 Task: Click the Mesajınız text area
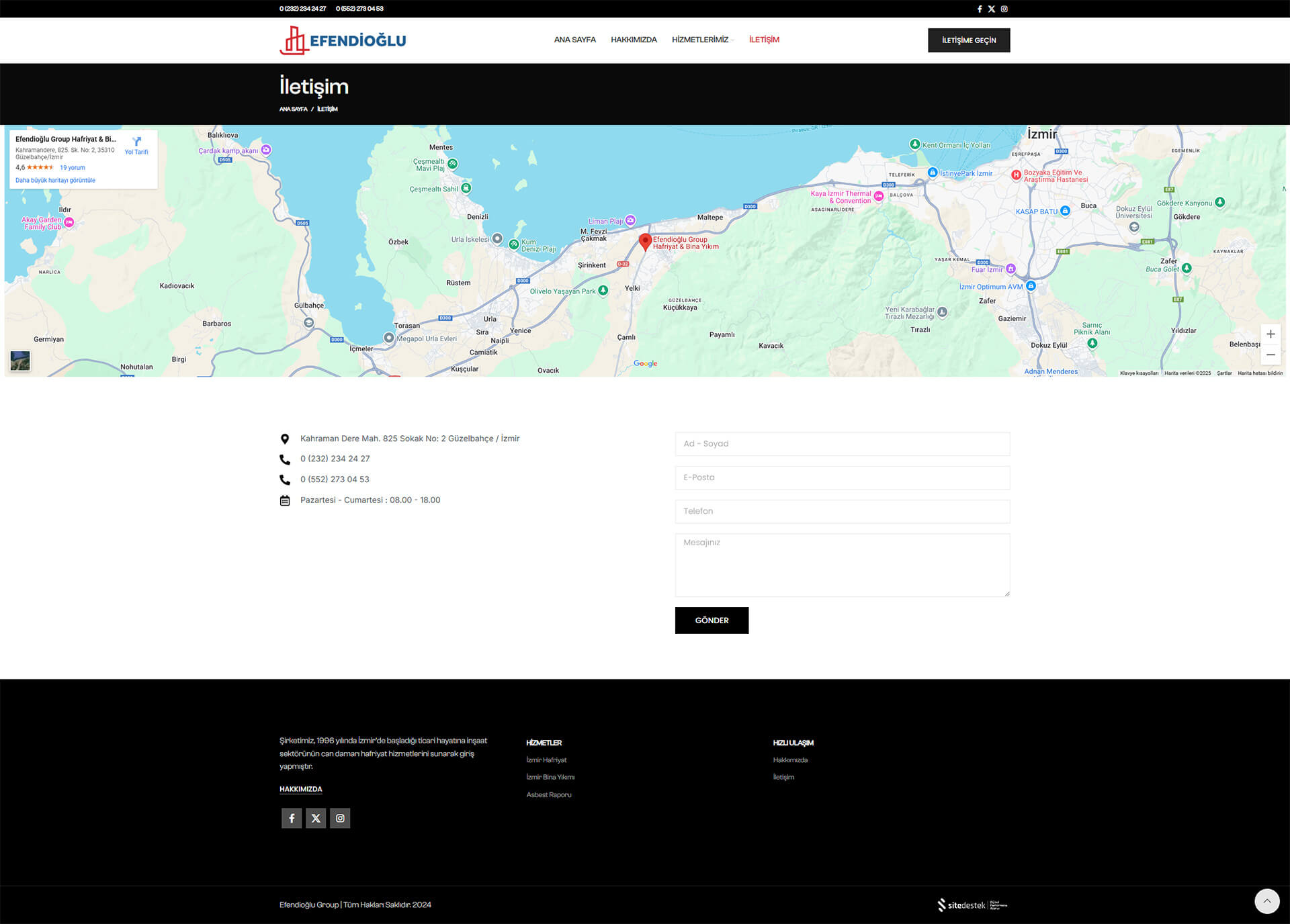[842, 565]
